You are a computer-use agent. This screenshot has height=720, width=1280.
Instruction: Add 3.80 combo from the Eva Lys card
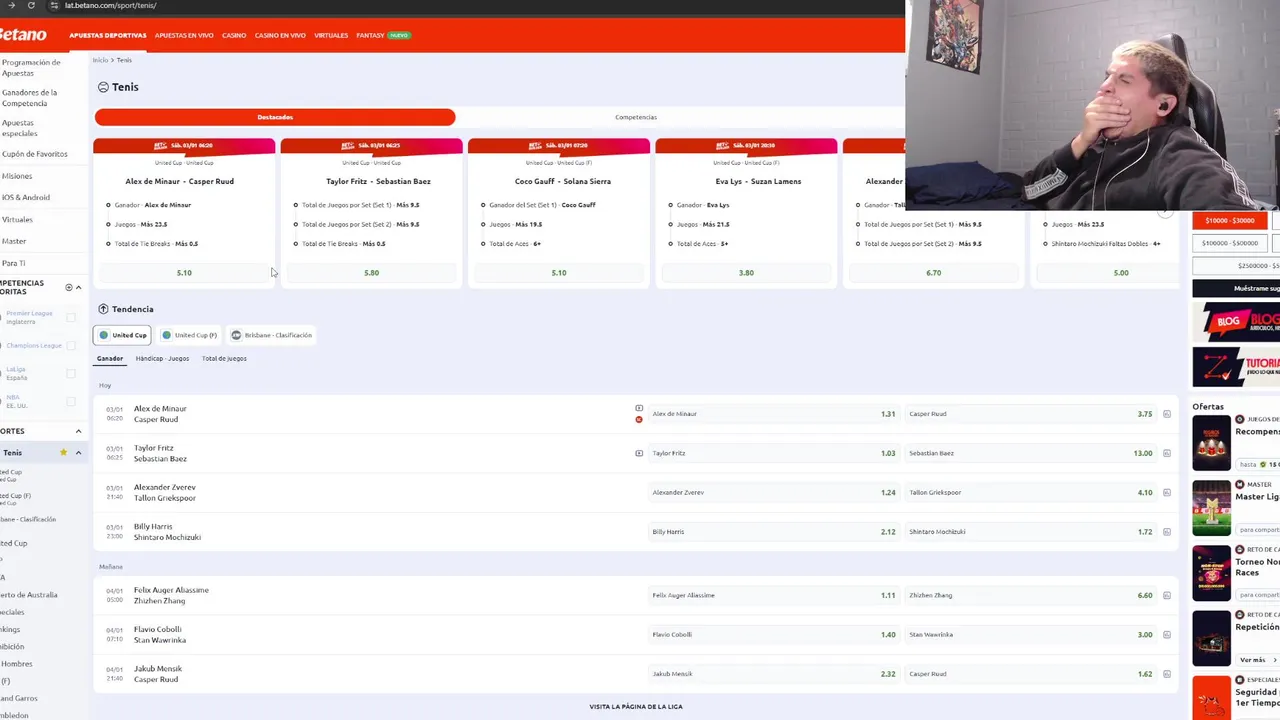click(x=746, y=272)
